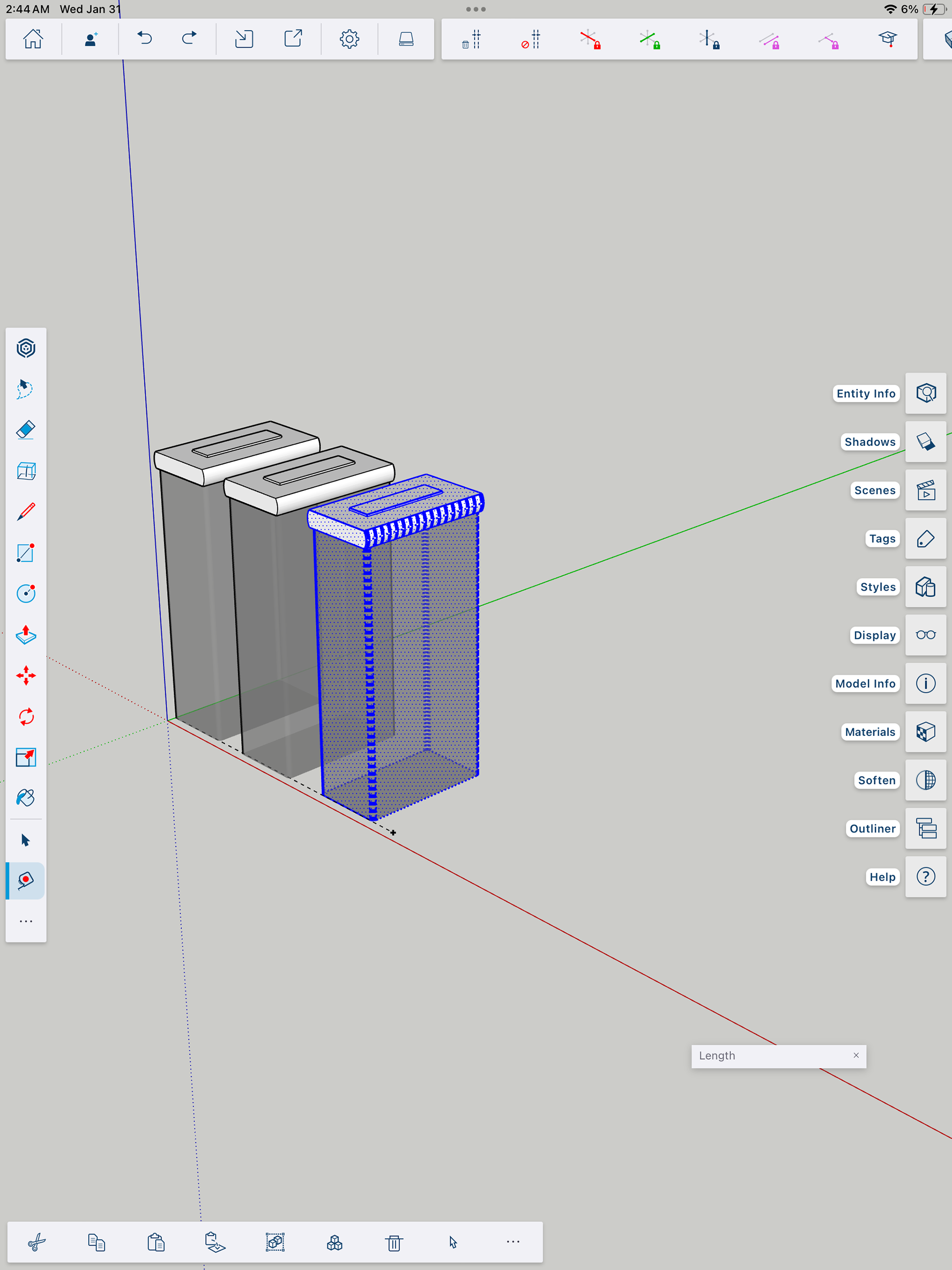The height and width of the screenshot is (1270, 952).
Task: Select the Eraser tool
Action: pos(26,430)
